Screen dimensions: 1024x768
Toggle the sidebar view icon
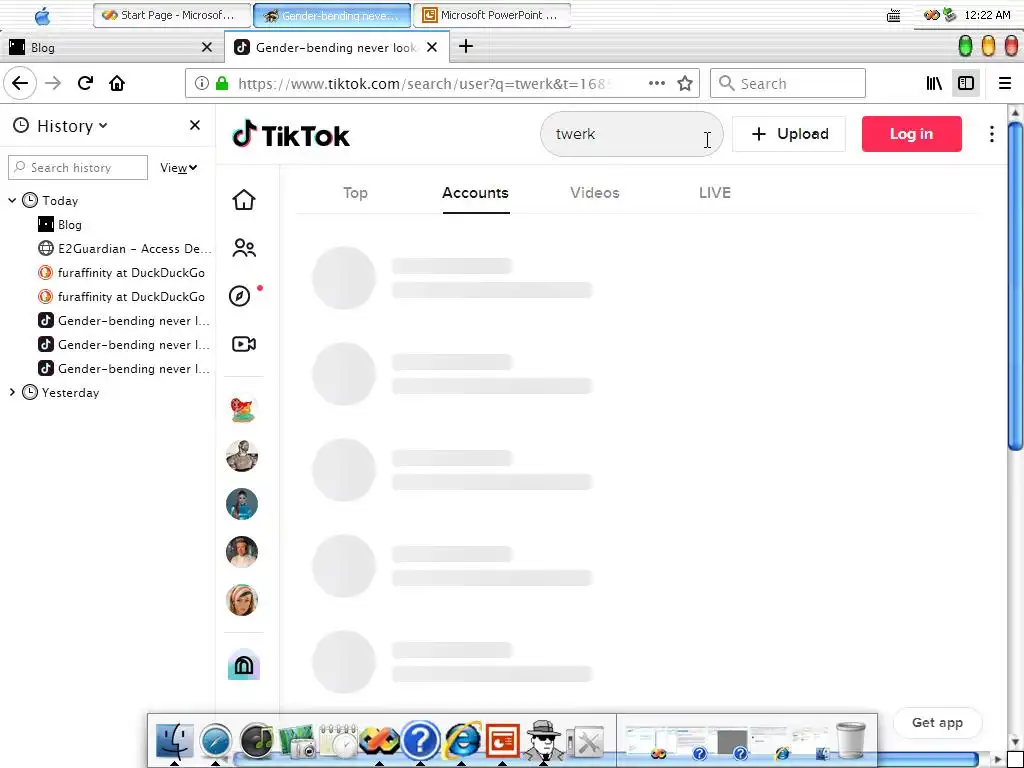[x=966, y=84]
